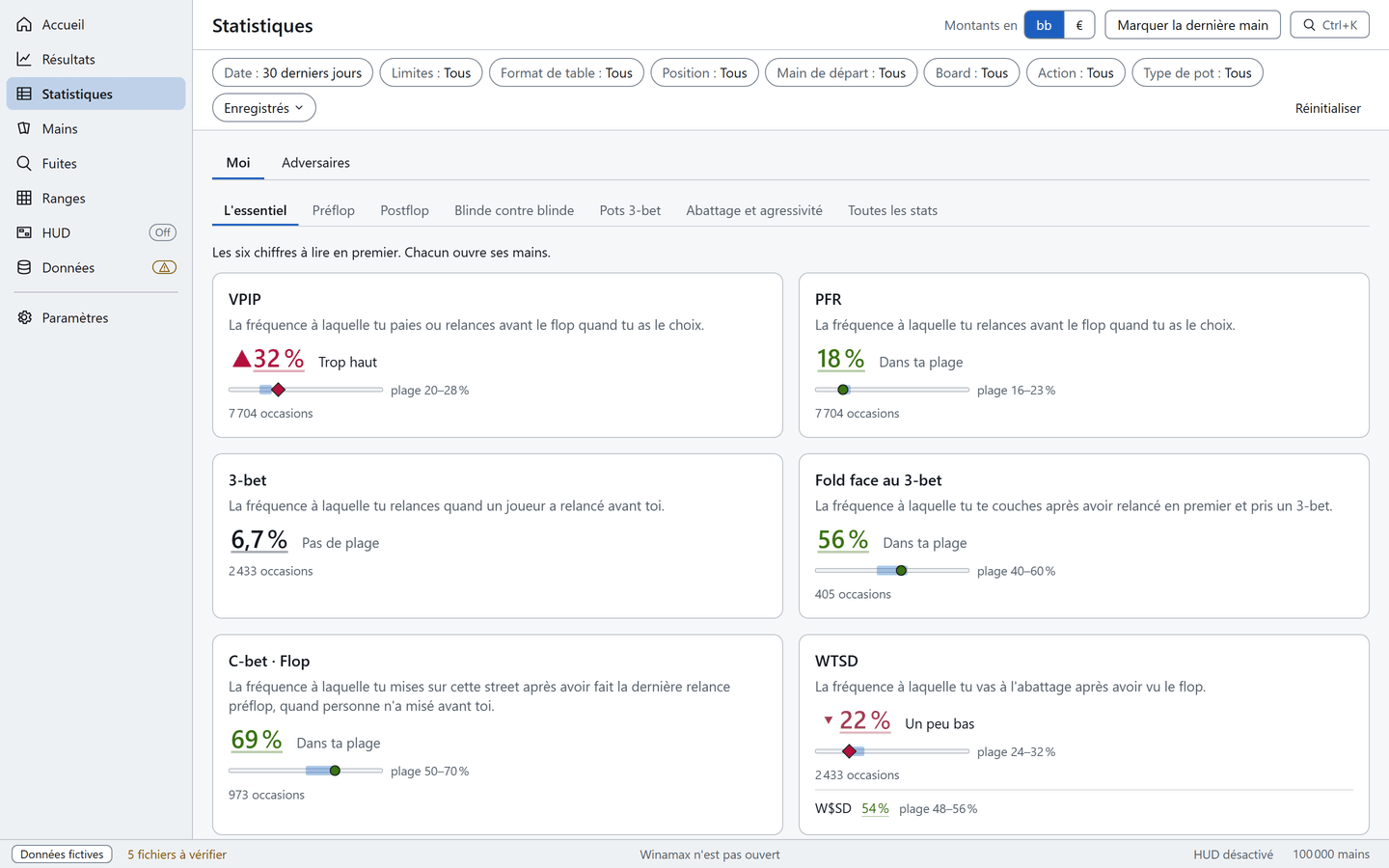1389x868 pixels.
Task: Click the Résultats chart icon
Action: (24, 59)
